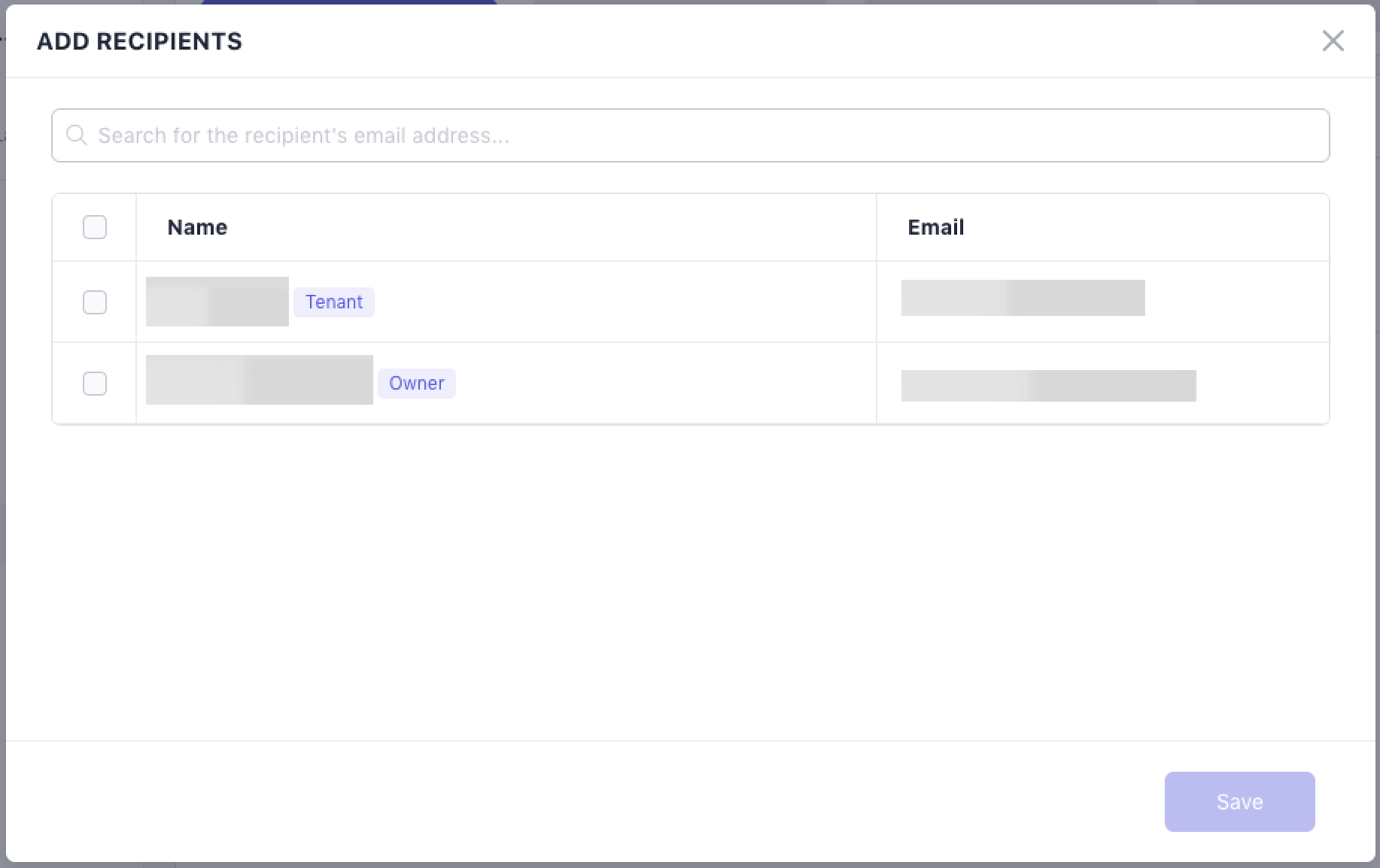This screenshot has width=1380, height=868.
Task: Check the Tenant recipient's checkbox
Action: 95,302
